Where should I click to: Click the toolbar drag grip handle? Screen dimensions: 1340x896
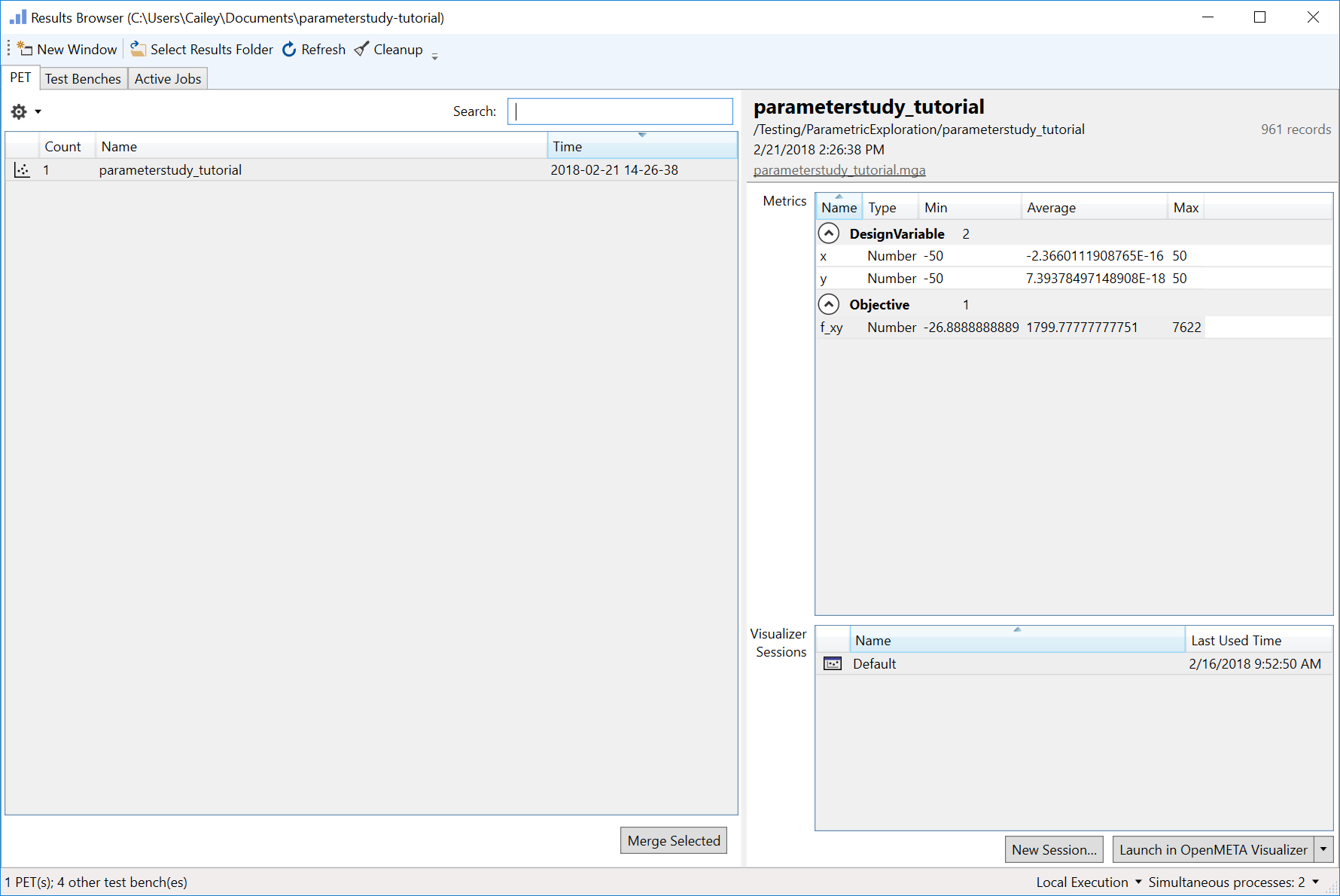(x=8, y=49)
